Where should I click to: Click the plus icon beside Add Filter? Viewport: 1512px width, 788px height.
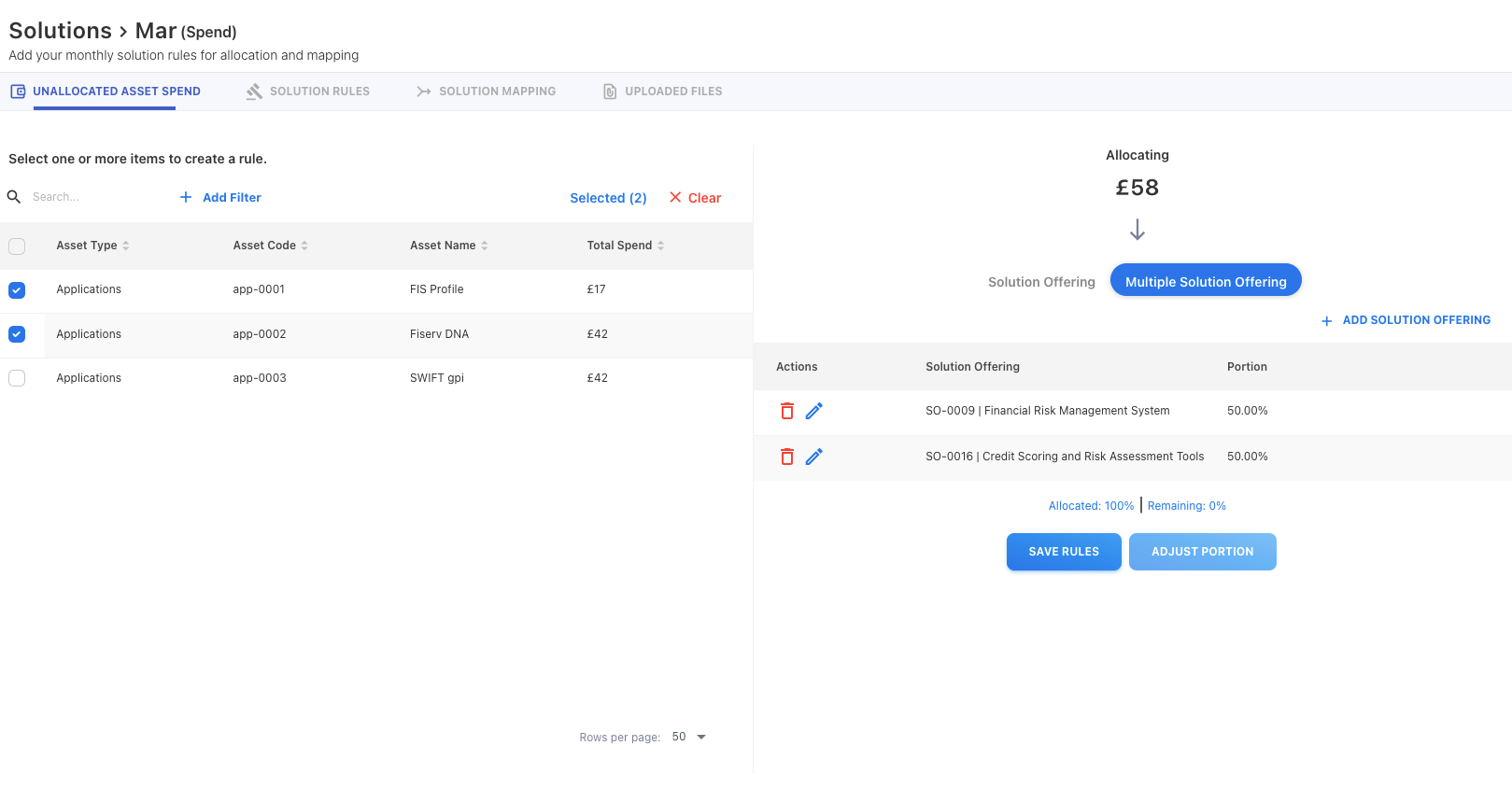186,197
